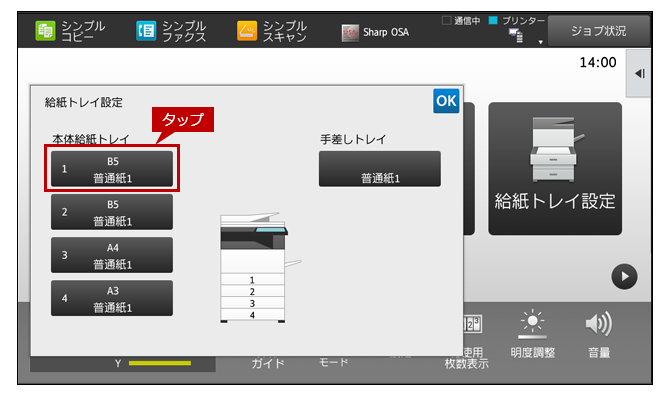The width and height of the screenshot is (670, 396).
Task: Select tray 3 A4 普通紙1
Action: [112, 255]
